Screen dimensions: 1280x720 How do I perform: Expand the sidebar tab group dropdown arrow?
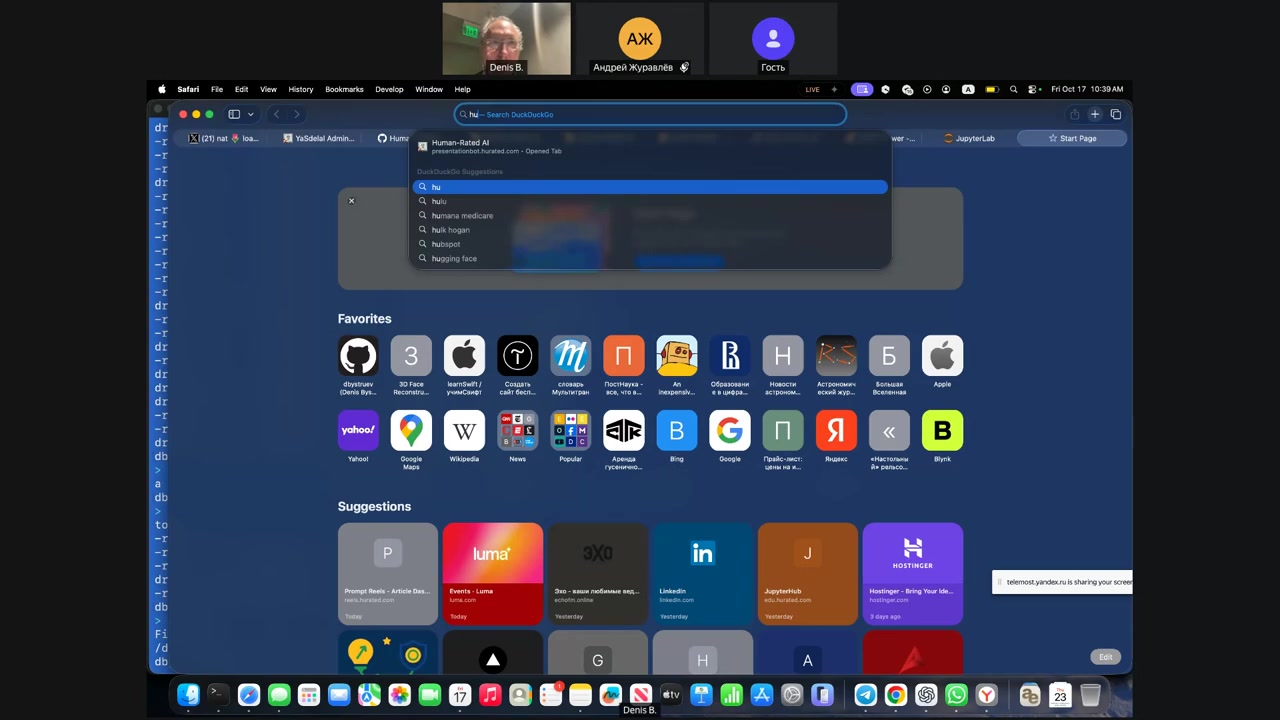(x=251, y=114)
